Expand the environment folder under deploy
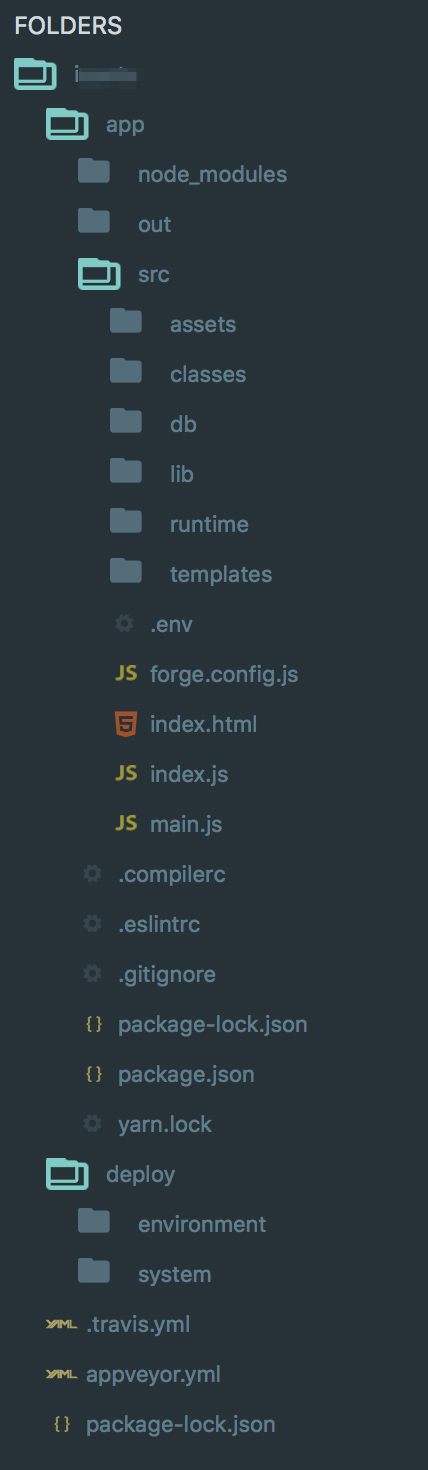Image resolution: width=428 pixels, height=1470 pixels. [202, 1224]
